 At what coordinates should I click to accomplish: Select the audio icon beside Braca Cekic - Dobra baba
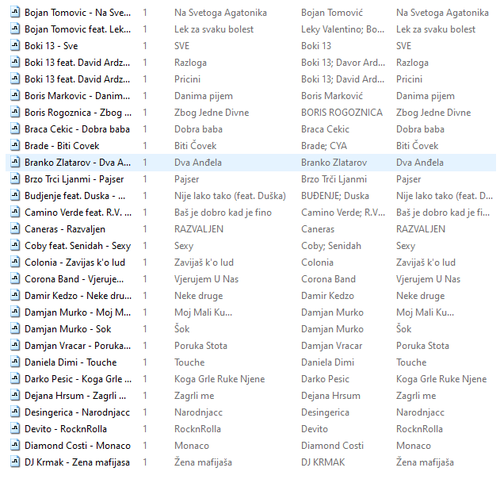(15, 129)
